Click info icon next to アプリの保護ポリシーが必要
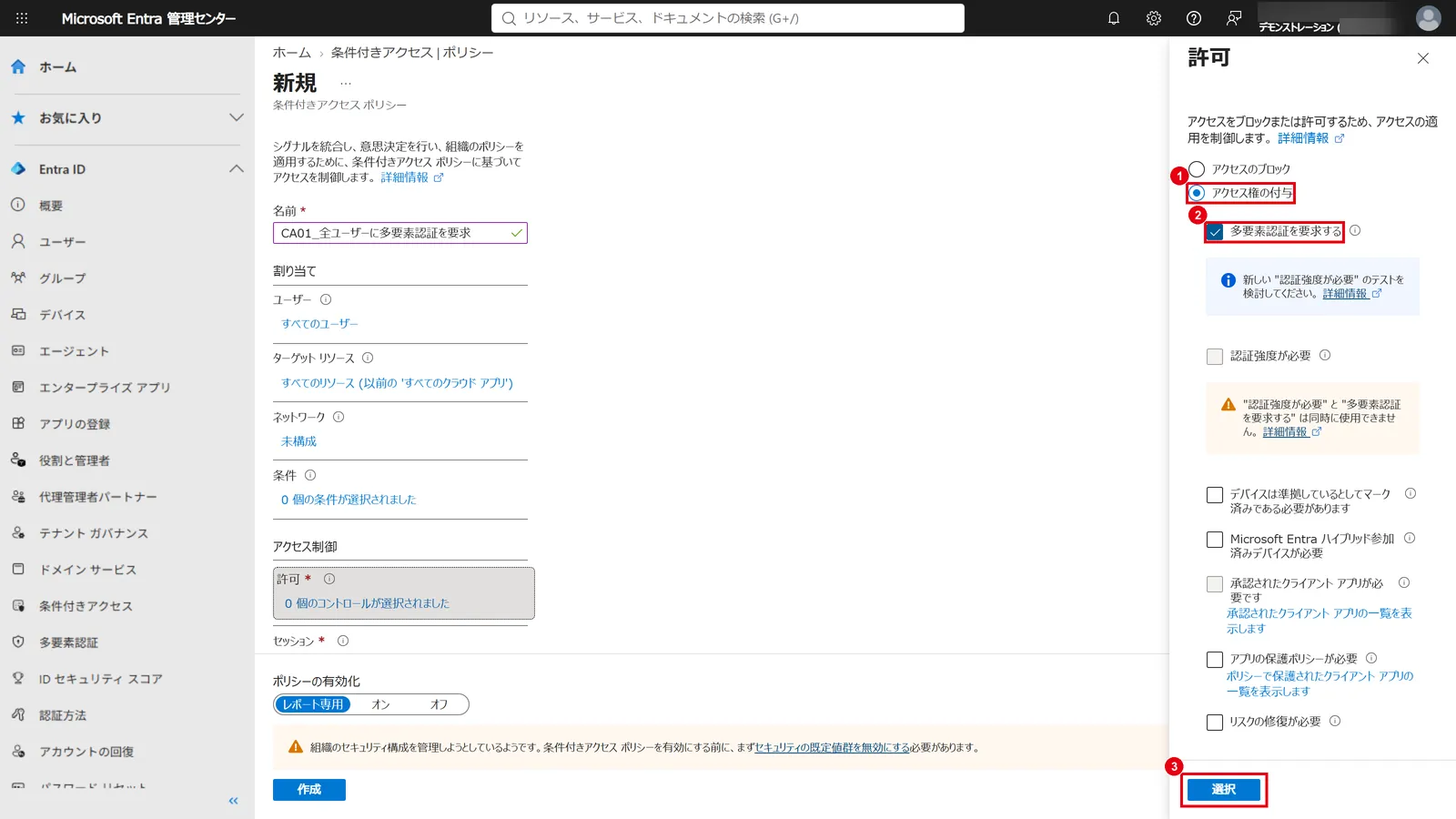 point(1371,658)
